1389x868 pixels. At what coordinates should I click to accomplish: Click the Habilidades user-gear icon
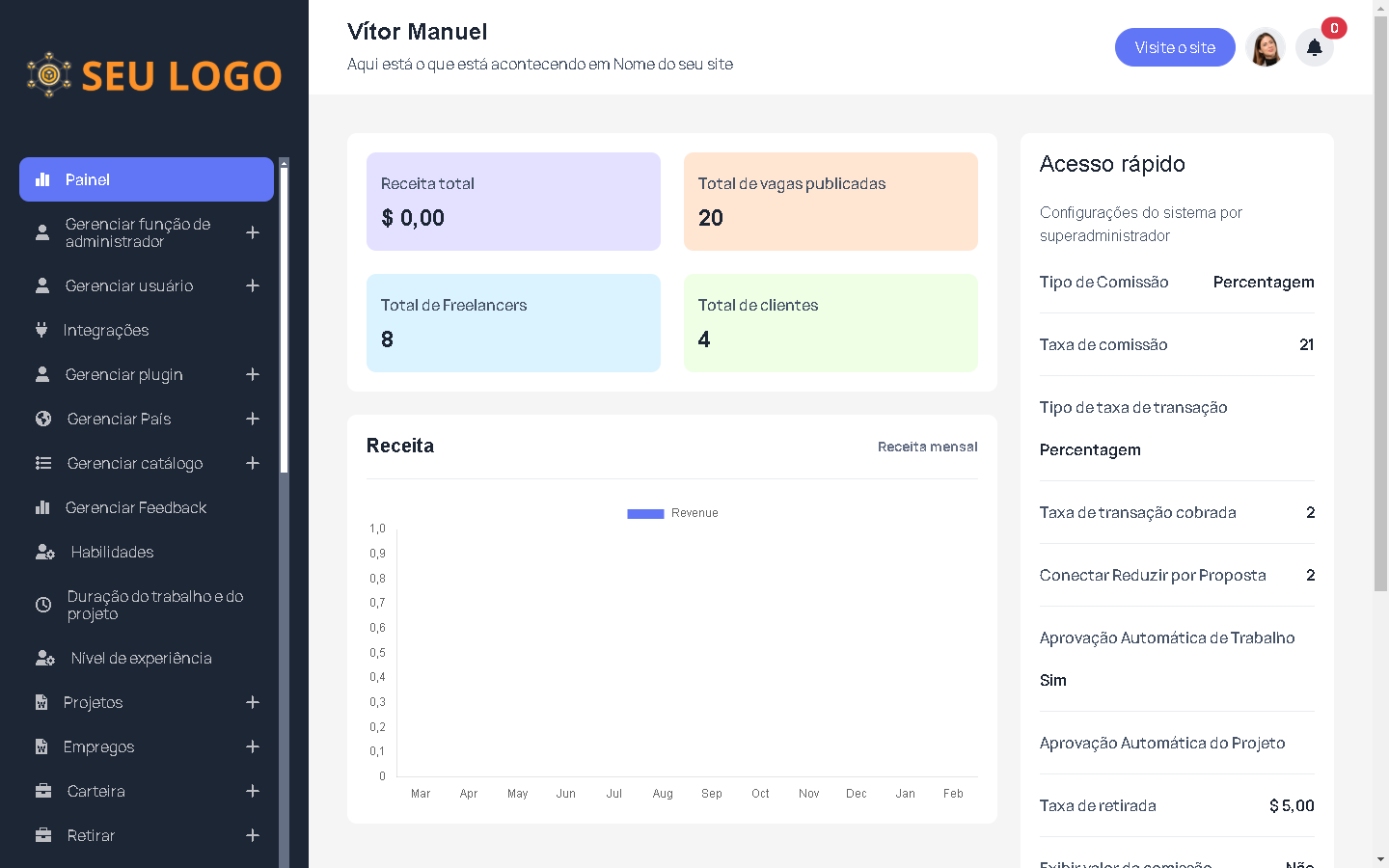pyautogui.click(x=44, y=552)
